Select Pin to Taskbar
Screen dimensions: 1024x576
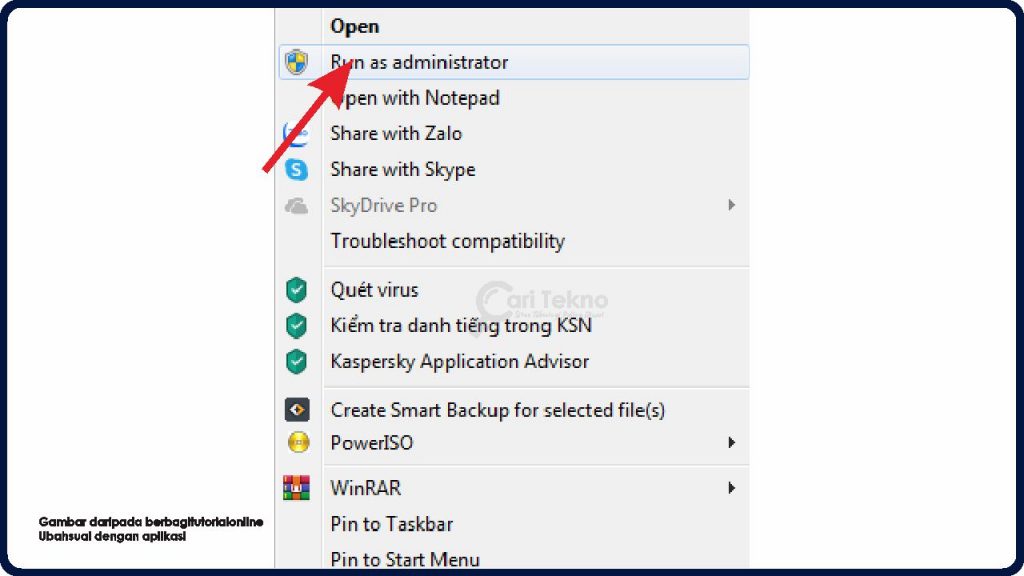pos(391,524)
